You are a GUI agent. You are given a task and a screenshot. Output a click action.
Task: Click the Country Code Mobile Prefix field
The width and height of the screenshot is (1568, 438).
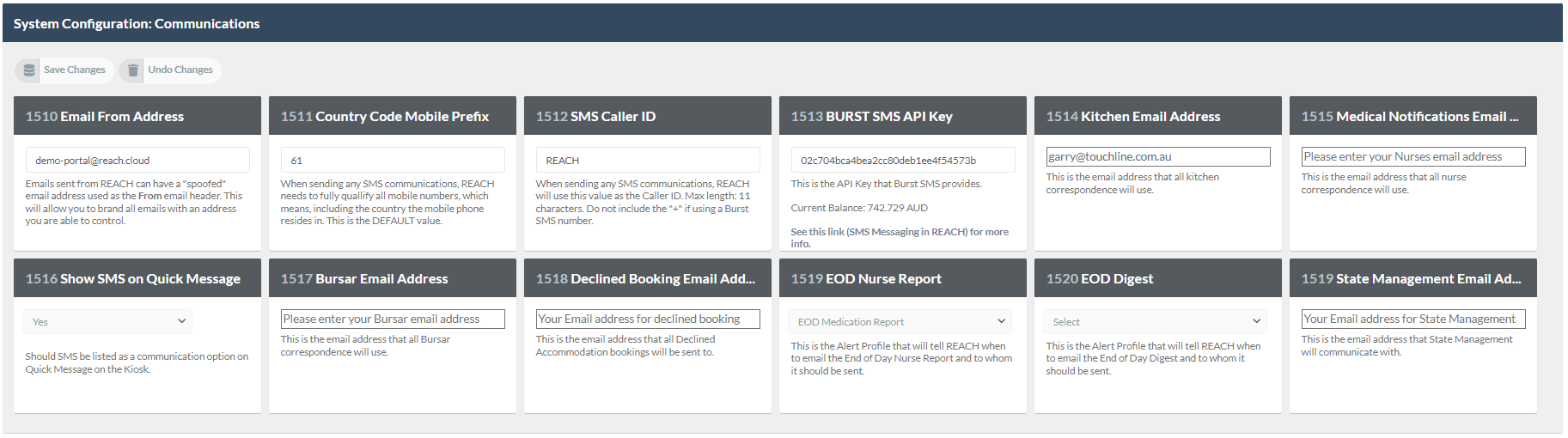pyautogui.click(x=393, y=161)
